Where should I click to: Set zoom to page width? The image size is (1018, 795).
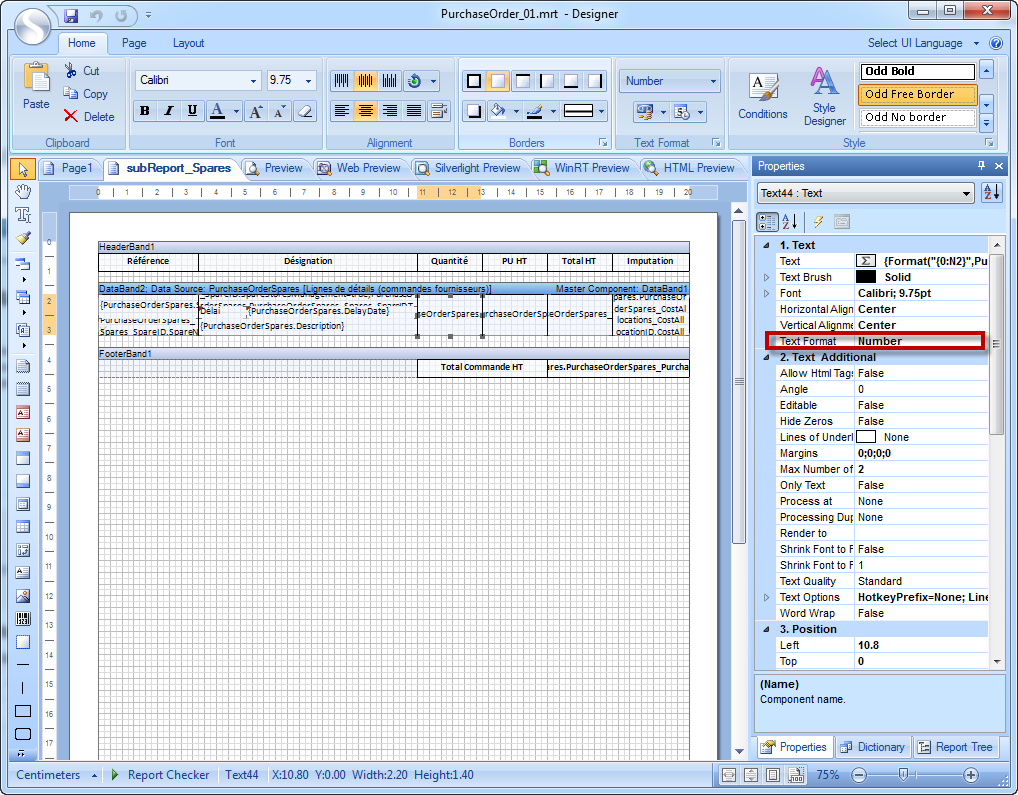point(729,774)
